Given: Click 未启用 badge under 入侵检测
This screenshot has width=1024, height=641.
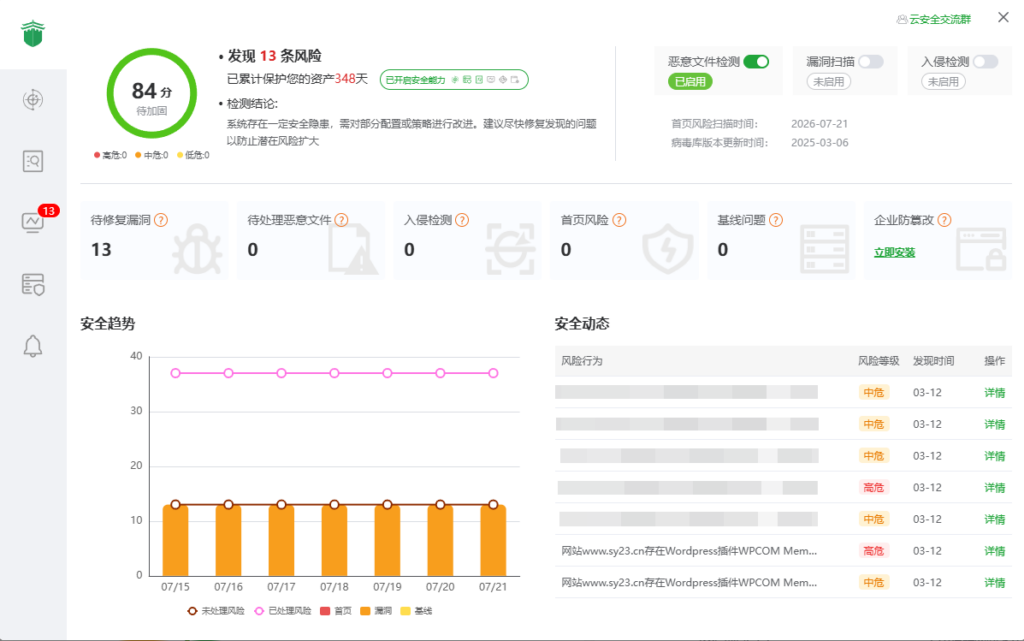Looking at the screenshot, I should (x=943, y=82).
